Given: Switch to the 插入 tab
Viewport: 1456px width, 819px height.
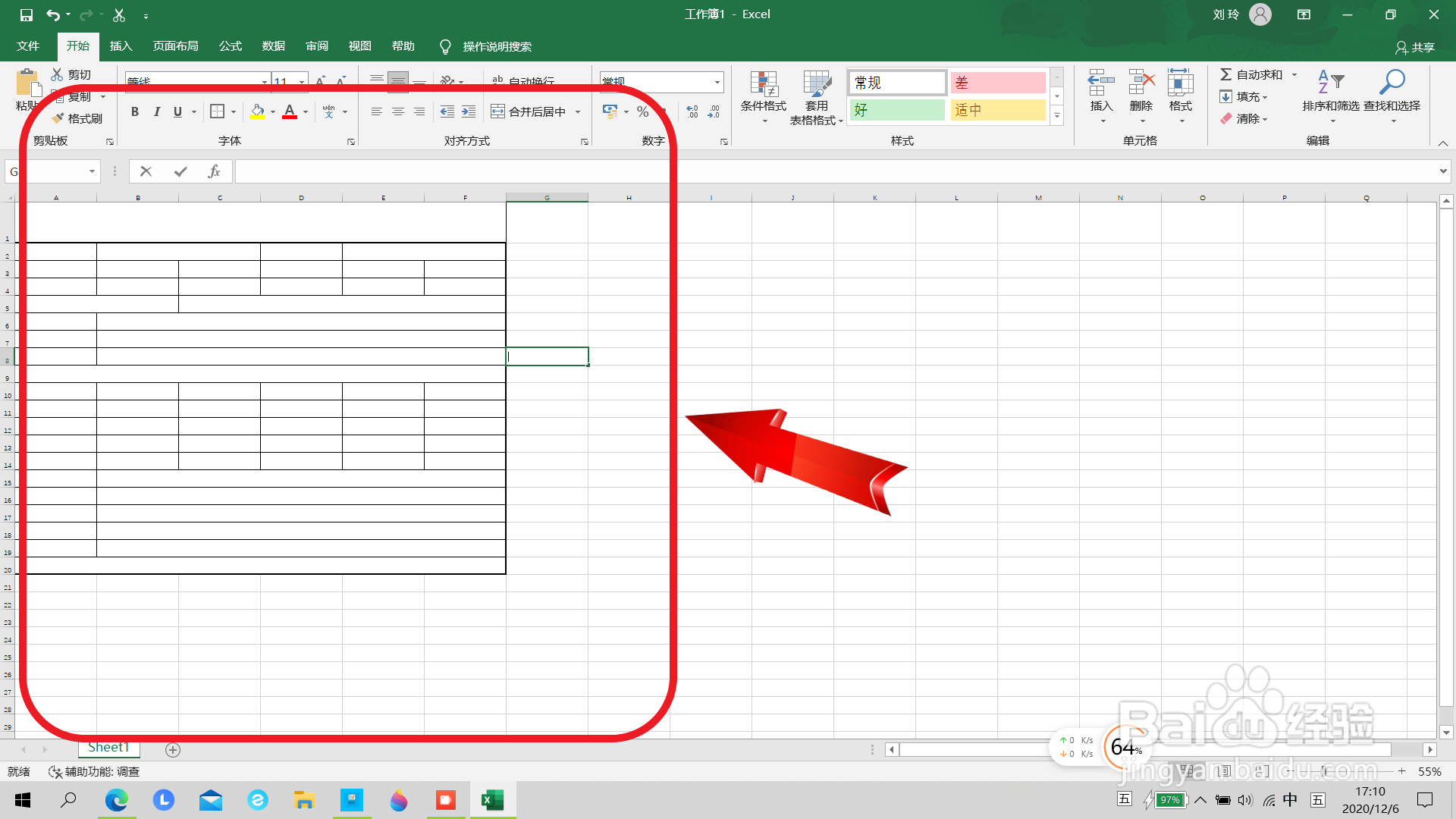Looking at the screenshot, I should pos(121,46).
